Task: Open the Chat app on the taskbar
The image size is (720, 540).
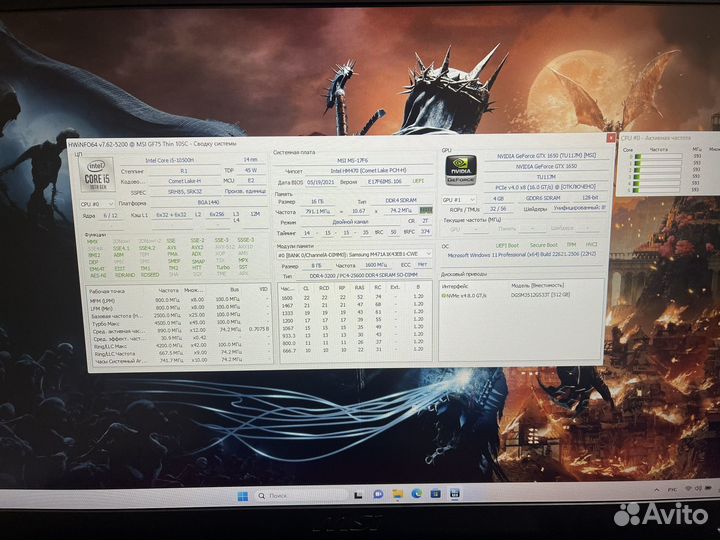Action: click(378, 495)
